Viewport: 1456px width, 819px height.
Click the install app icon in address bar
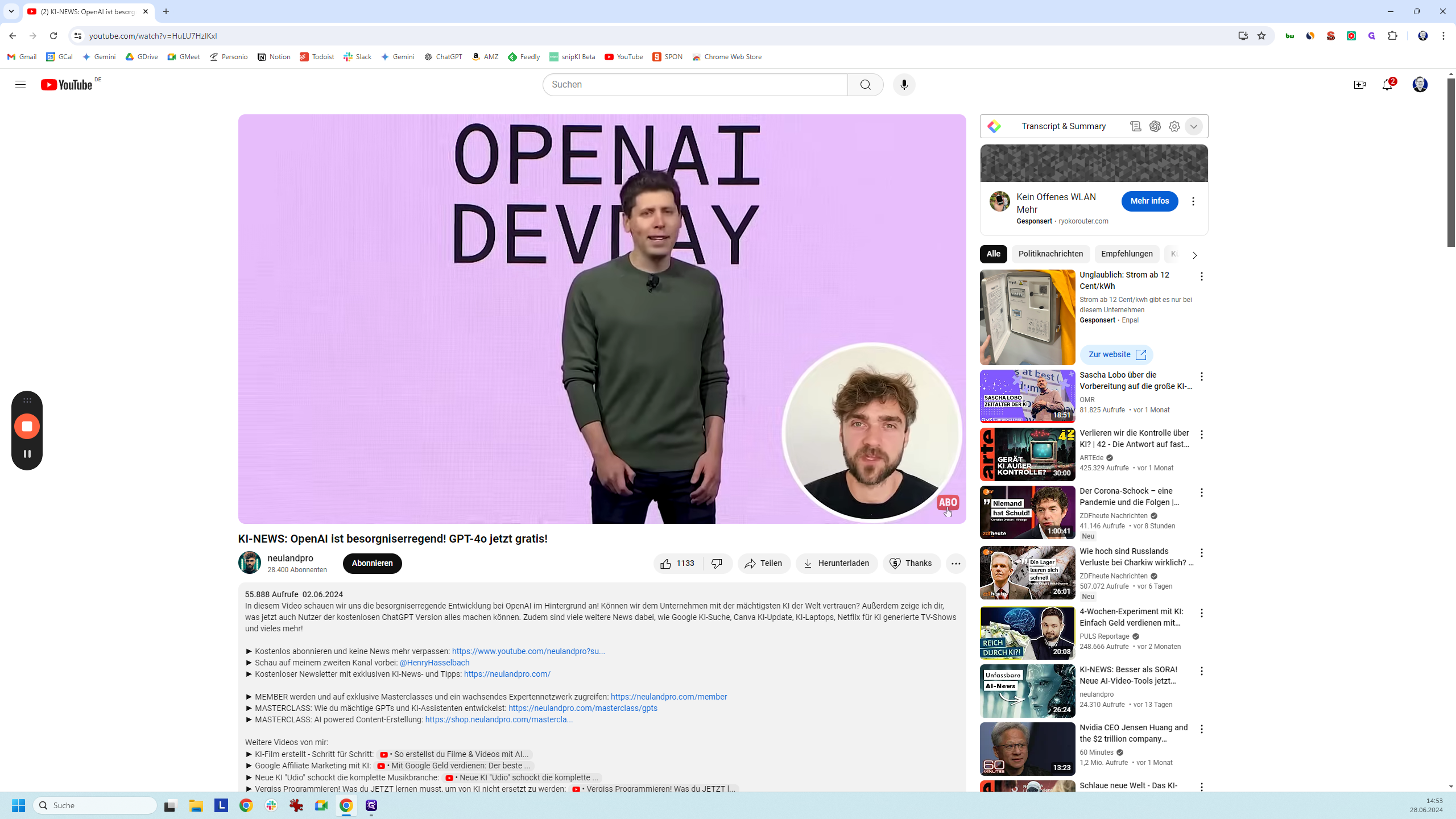1243,36
